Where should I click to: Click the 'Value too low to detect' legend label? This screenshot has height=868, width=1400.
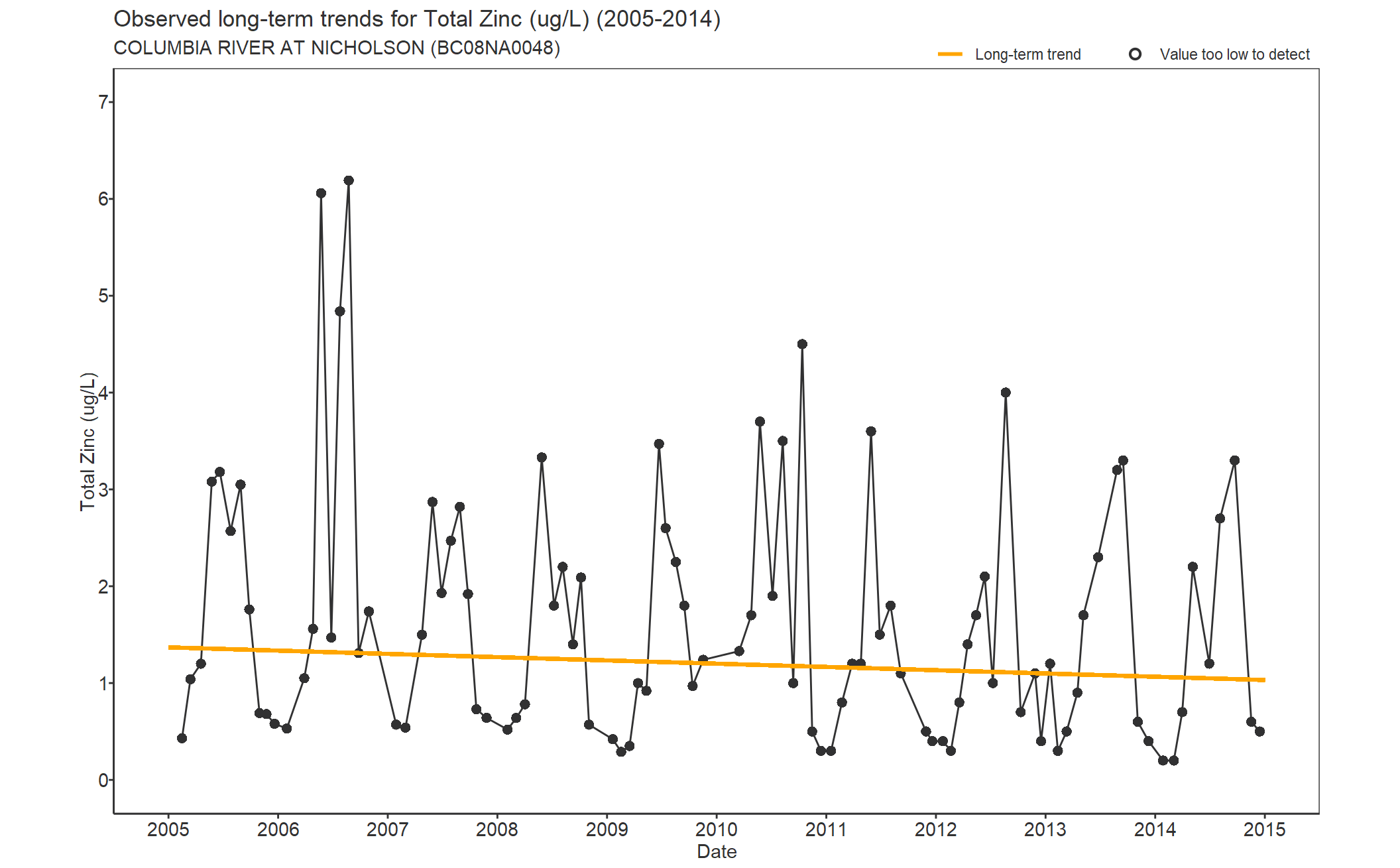1234,54
